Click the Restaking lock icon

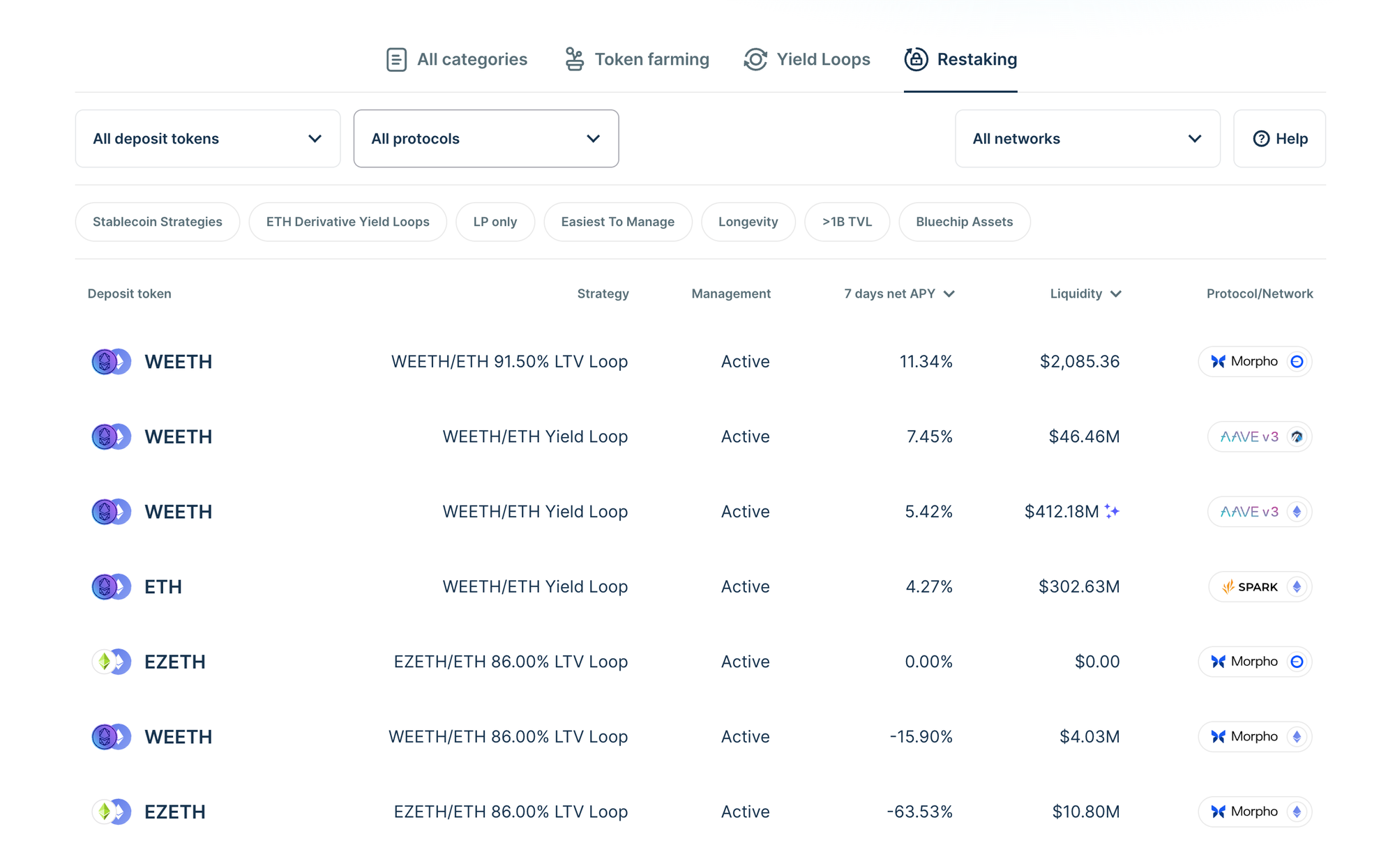point(916,59)
